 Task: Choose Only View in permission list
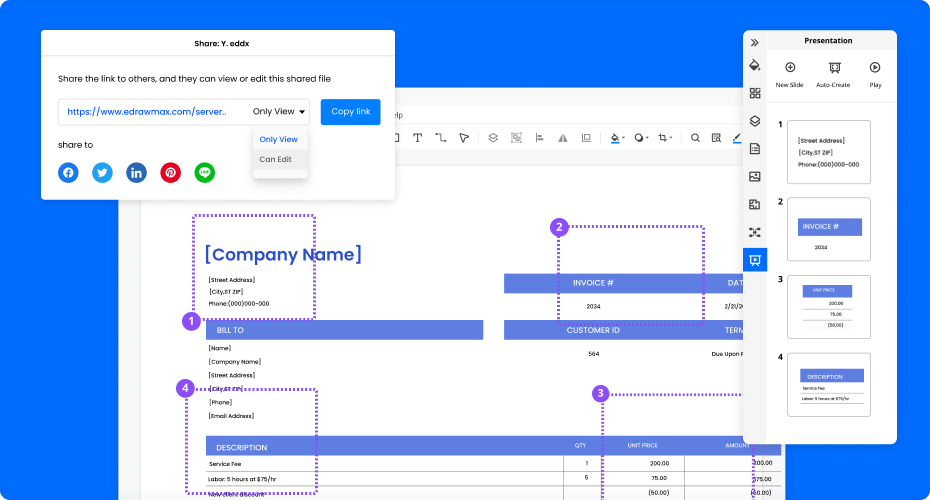coord(279,139)
